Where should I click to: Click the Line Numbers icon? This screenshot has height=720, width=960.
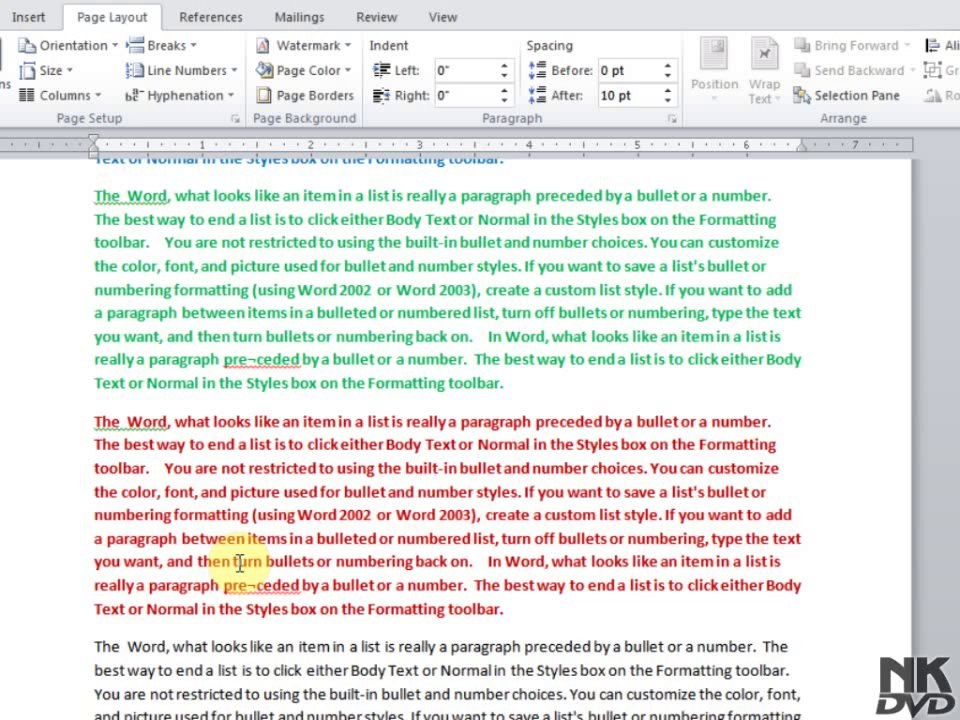tap(135, 70)
